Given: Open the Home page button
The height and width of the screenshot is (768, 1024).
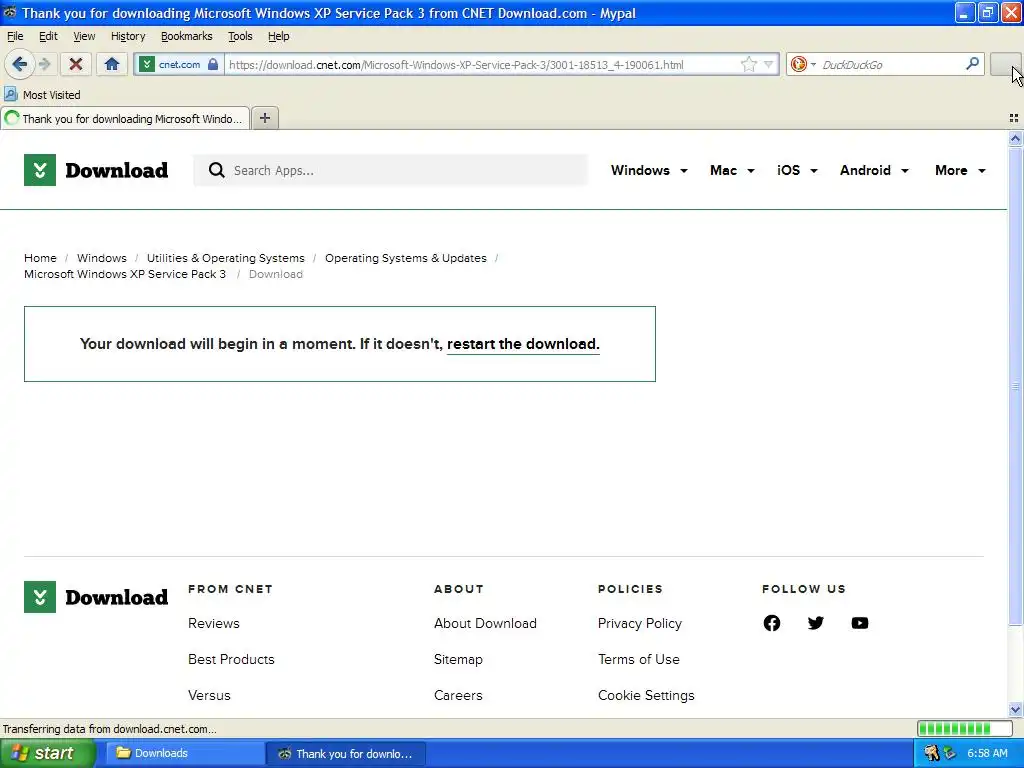Looking at the screenshot, I should point(112,64).
